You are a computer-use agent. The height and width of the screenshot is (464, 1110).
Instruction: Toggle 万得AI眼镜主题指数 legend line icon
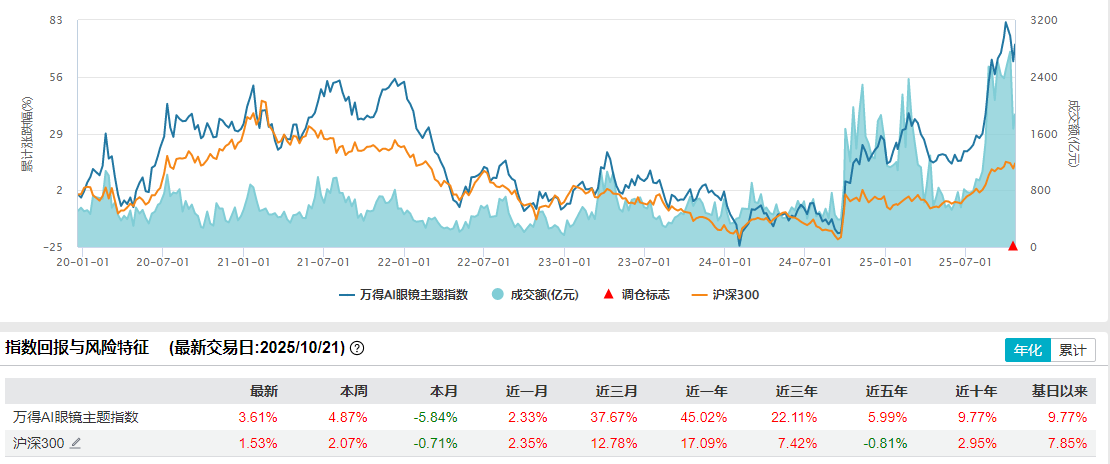tap(348, 295)
